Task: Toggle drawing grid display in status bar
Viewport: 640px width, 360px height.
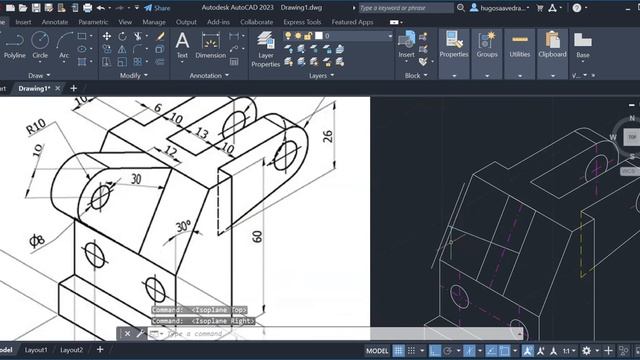Action: point(398,351)
